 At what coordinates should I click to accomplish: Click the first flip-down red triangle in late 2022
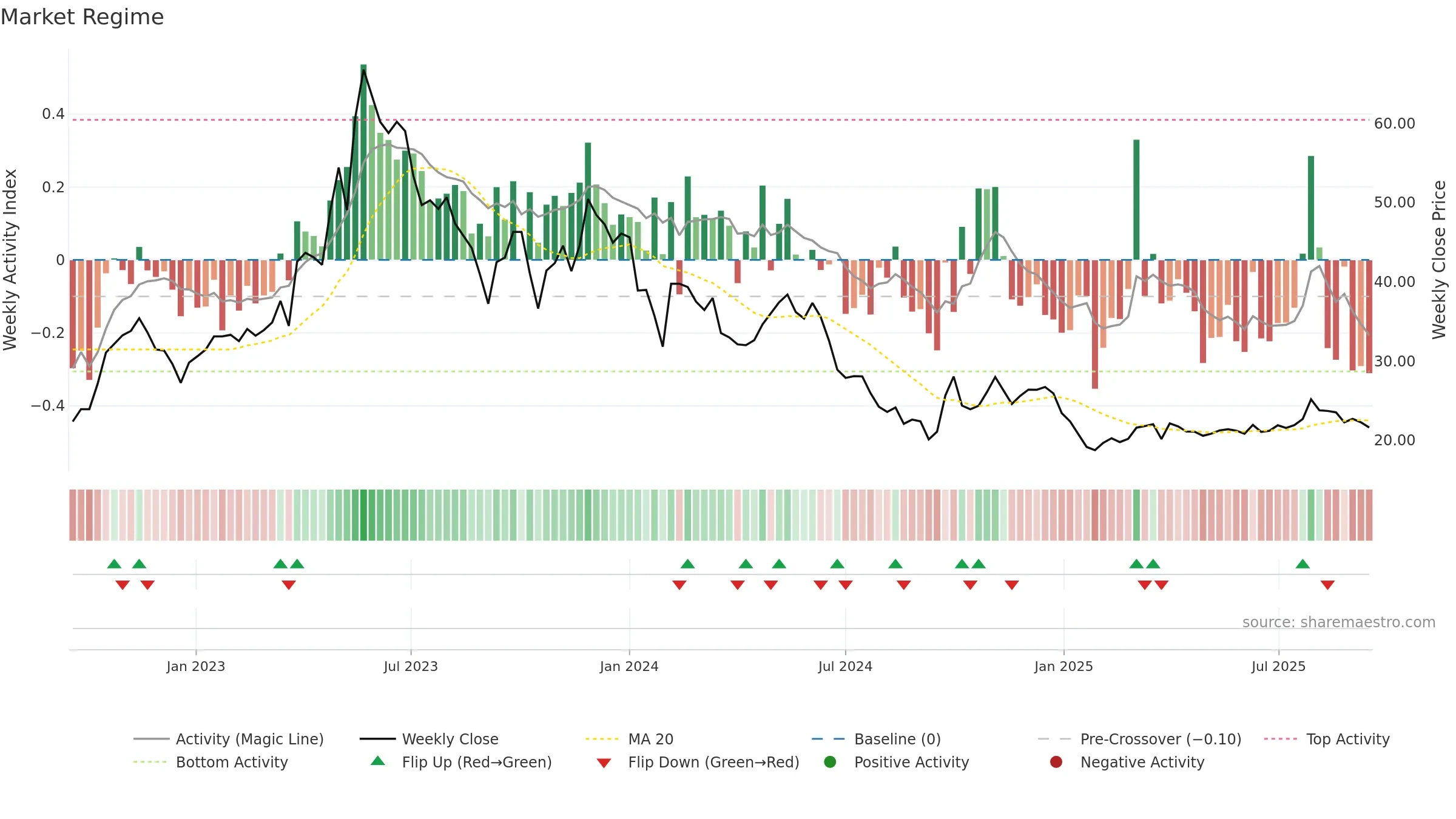pyautogui.click(x=123, y=585)
